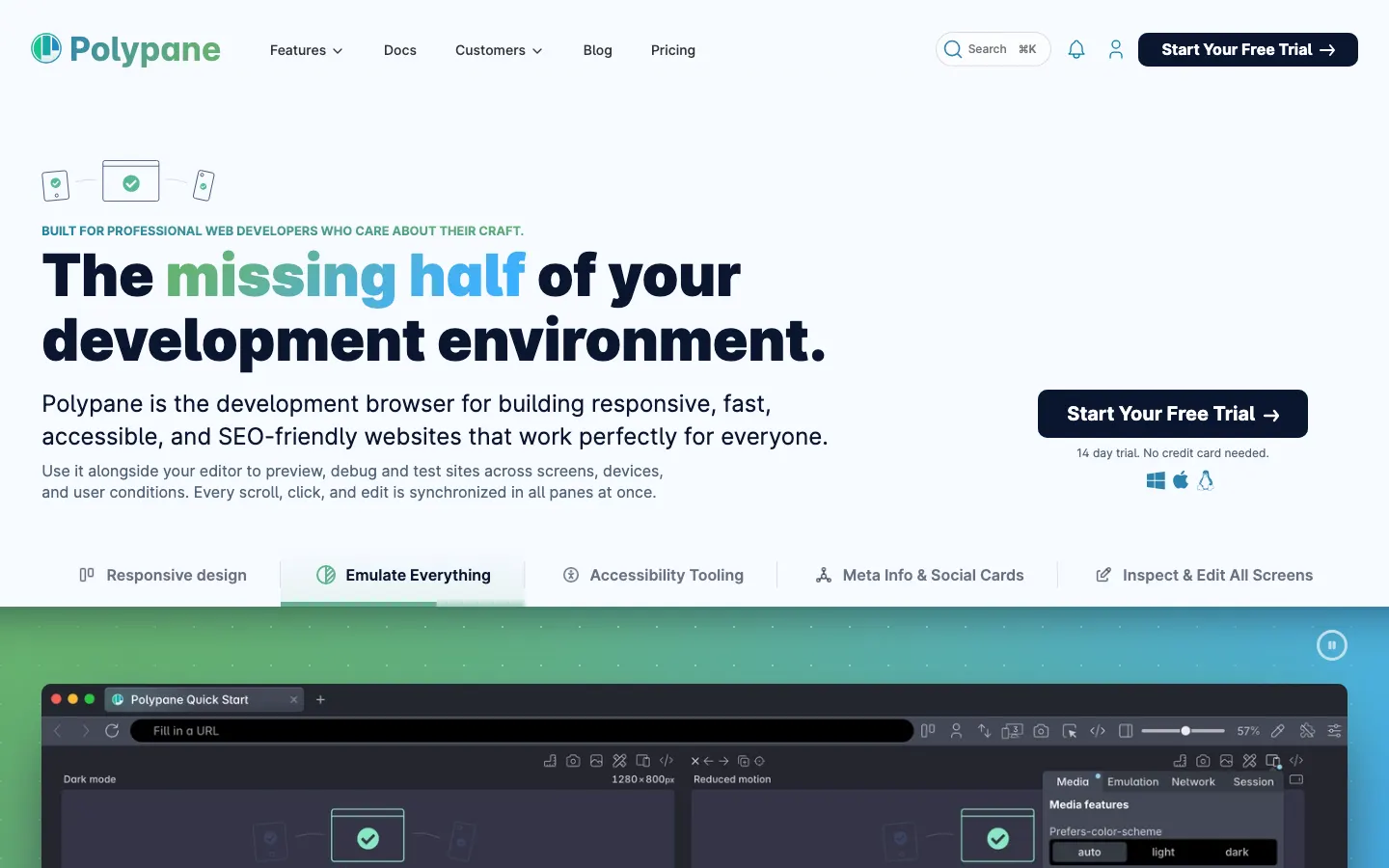This screenshot has height=868, width=1389.
Task: Select the auto color-scheme option
Action: click(1089, 853)
